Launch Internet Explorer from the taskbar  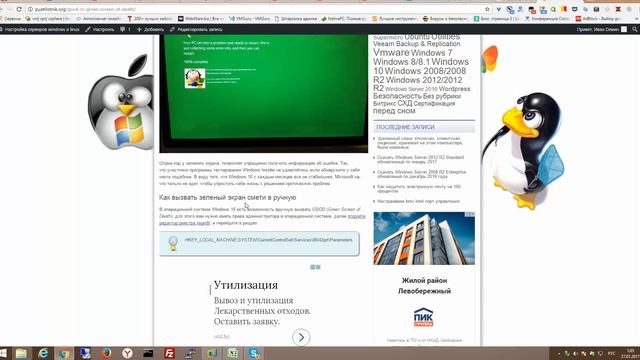42,353
